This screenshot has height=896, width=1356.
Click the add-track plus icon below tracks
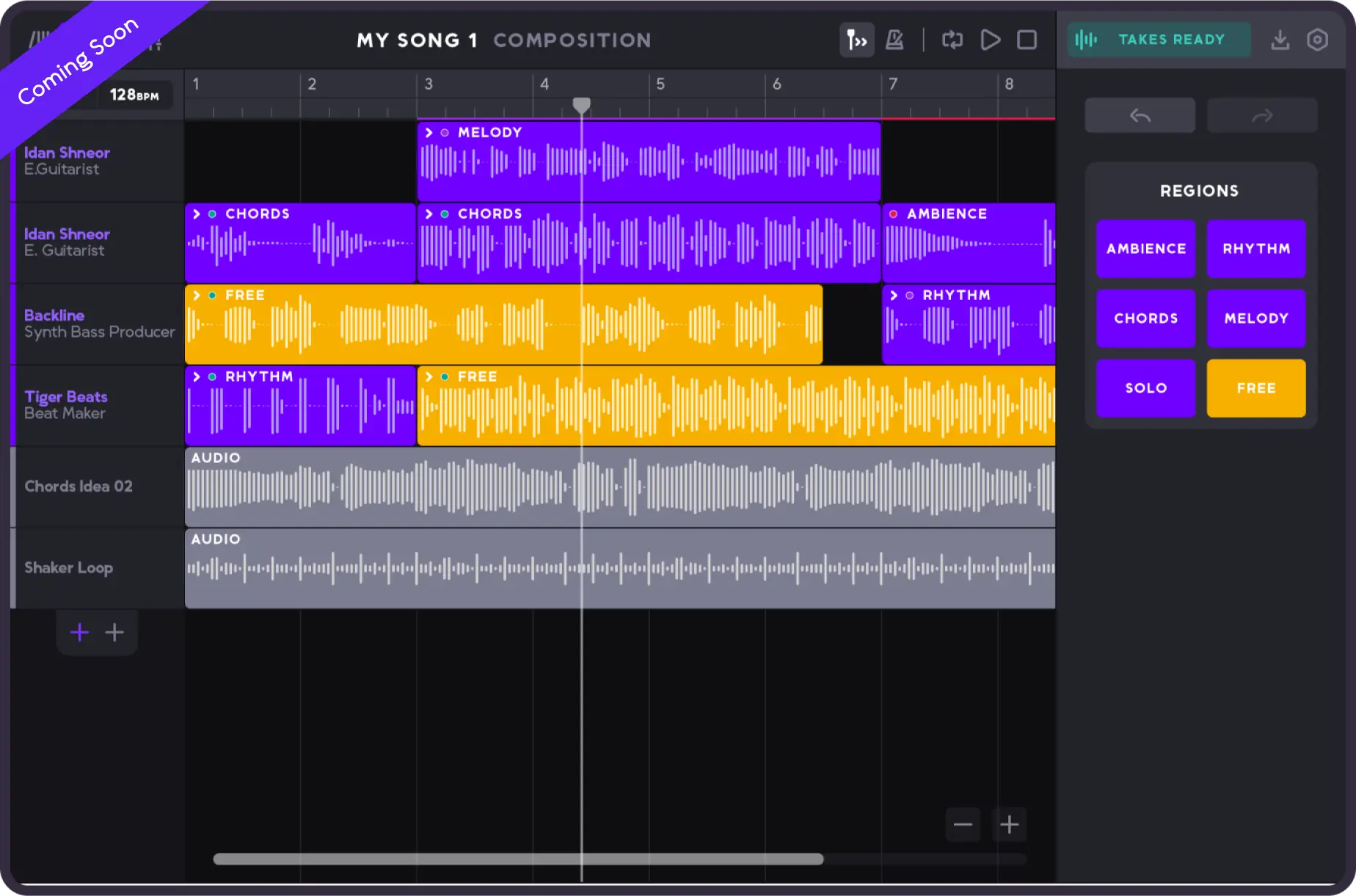[x=79, y=631]
